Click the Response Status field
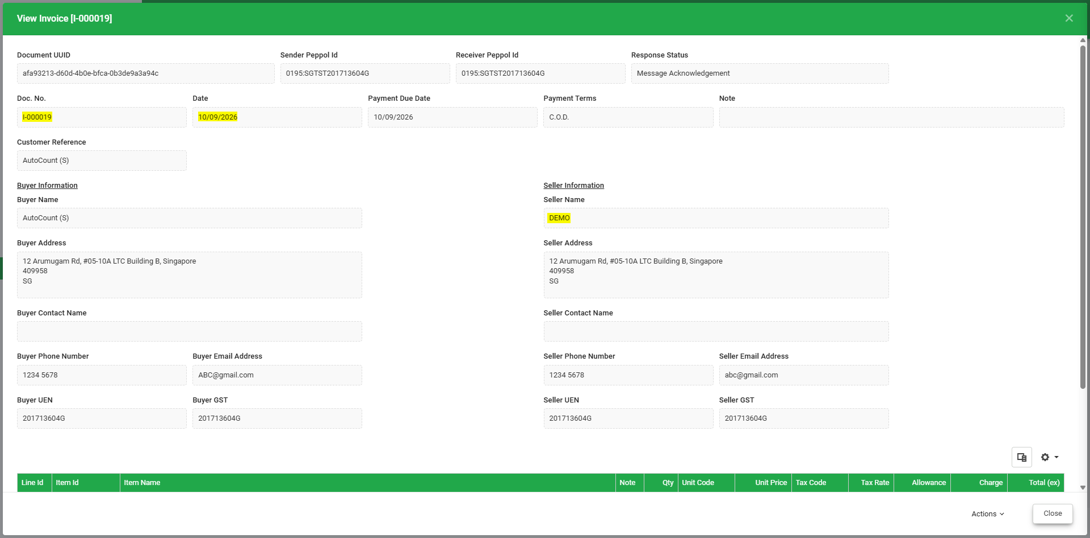 tap(760, 73)
